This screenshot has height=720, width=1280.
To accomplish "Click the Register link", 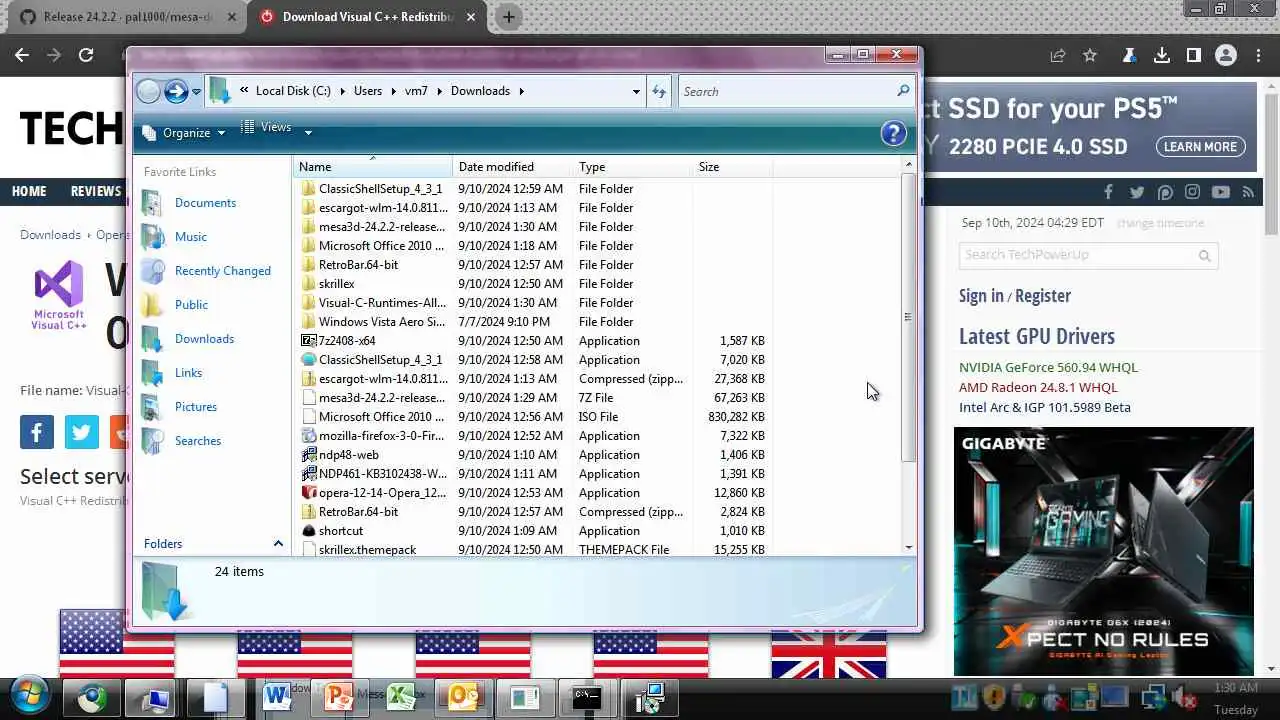I will (x=1043, y=296).
